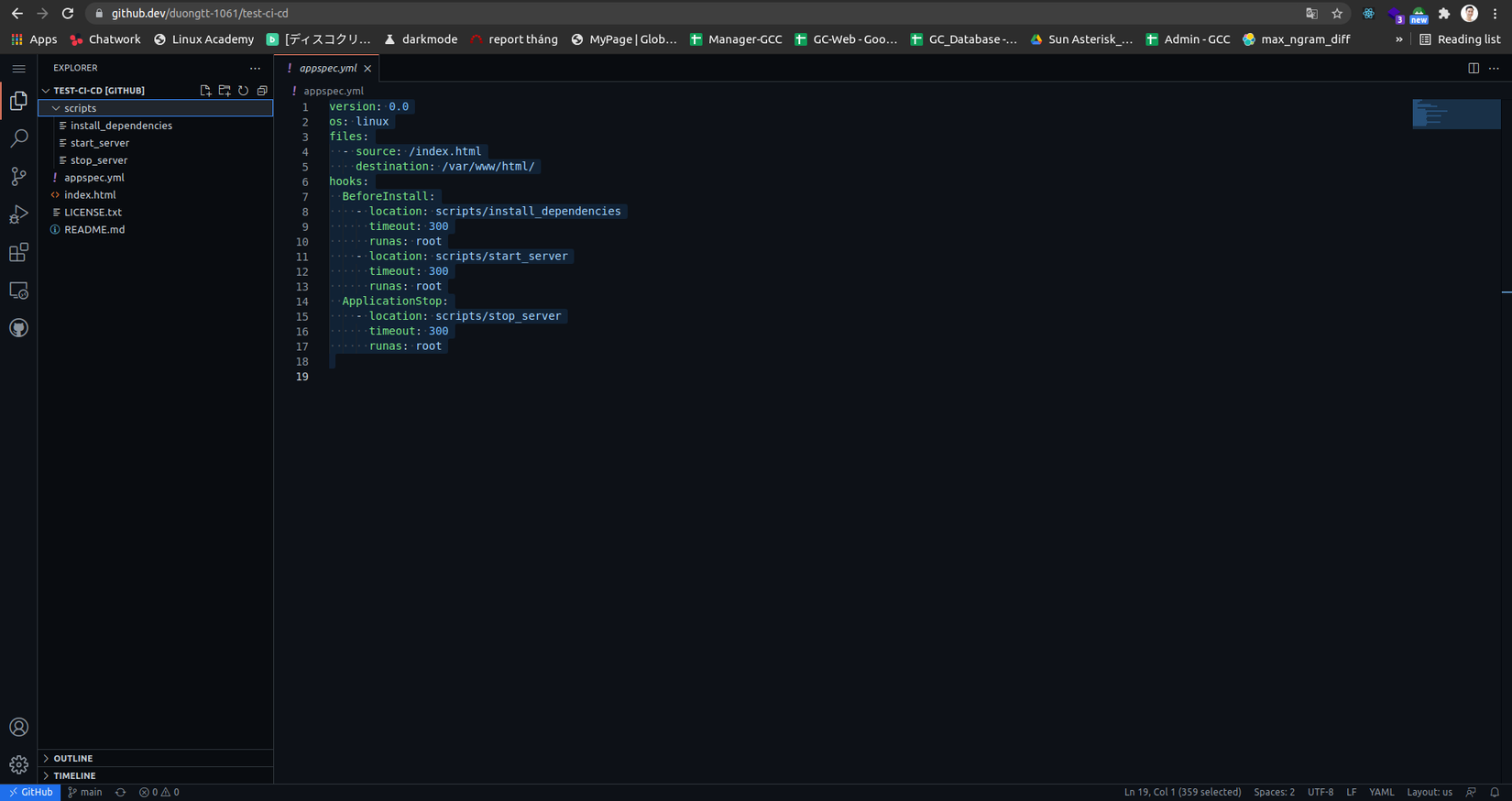Select the appspec.yml editor tab
The height and width of the screenshot is (801, 1512).
pos(327,69)
